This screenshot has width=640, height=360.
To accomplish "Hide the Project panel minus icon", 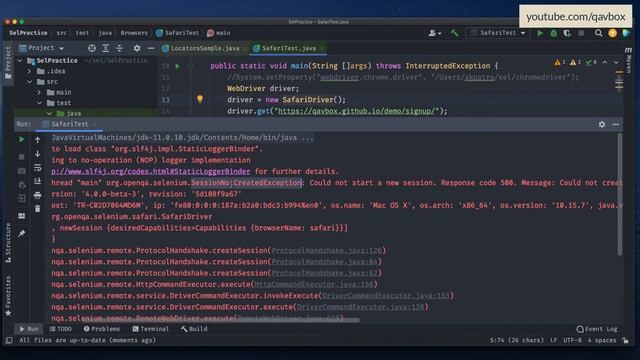I will tap(151, 48).
